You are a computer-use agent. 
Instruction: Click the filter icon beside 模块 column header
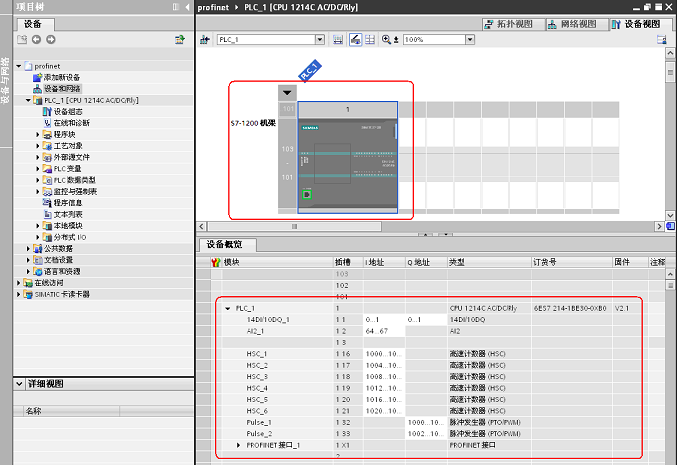[x=216, y=262]
